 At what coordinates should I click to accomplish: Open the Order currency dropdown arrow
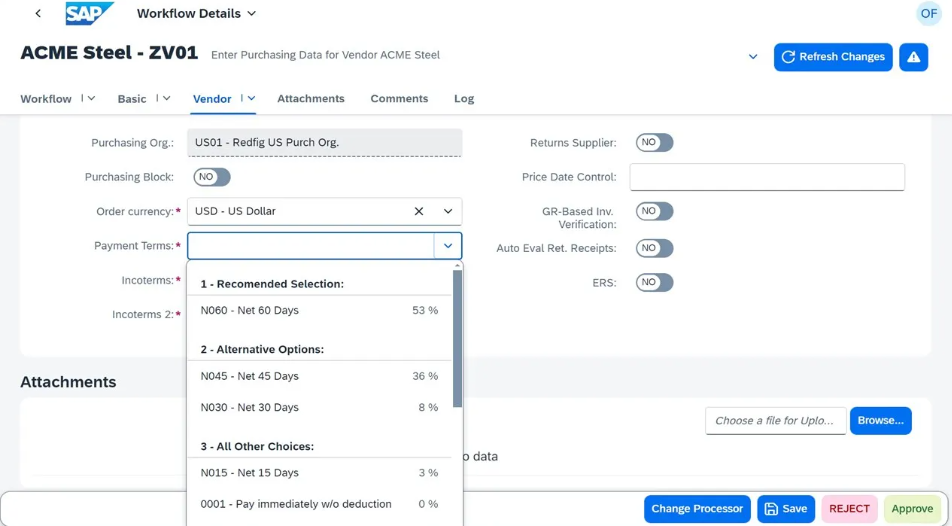click(x=448, y=212)
